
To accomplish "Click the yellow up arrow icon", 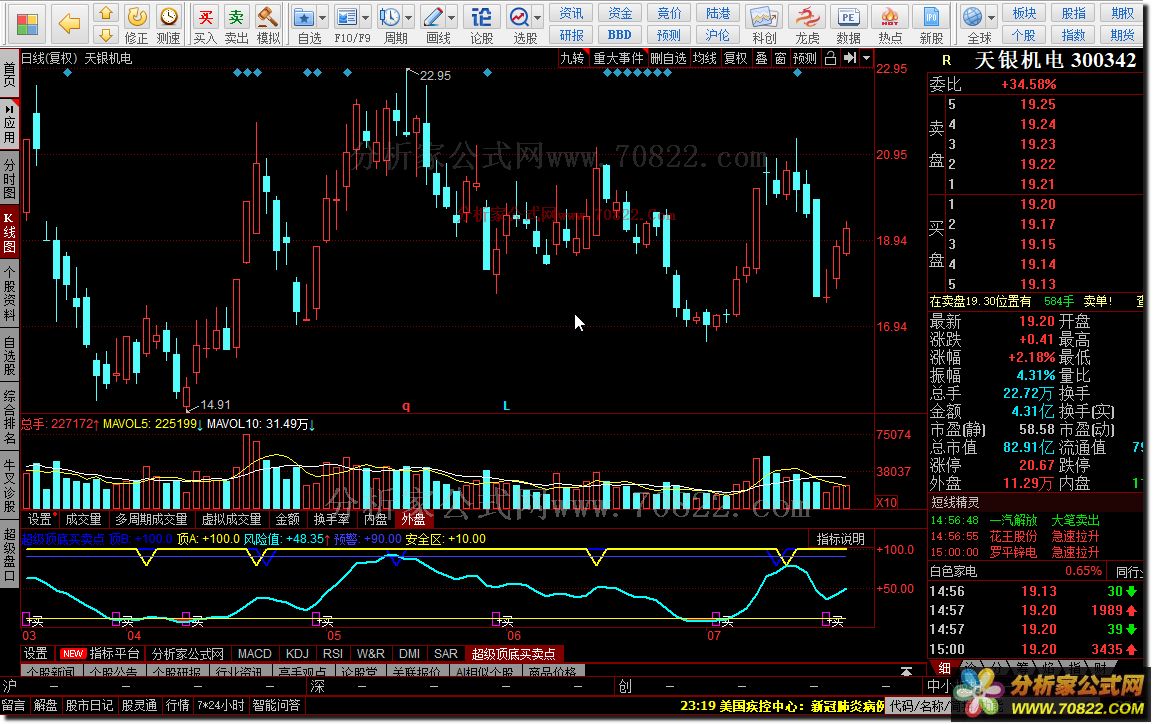I will [x=106, y=13].
